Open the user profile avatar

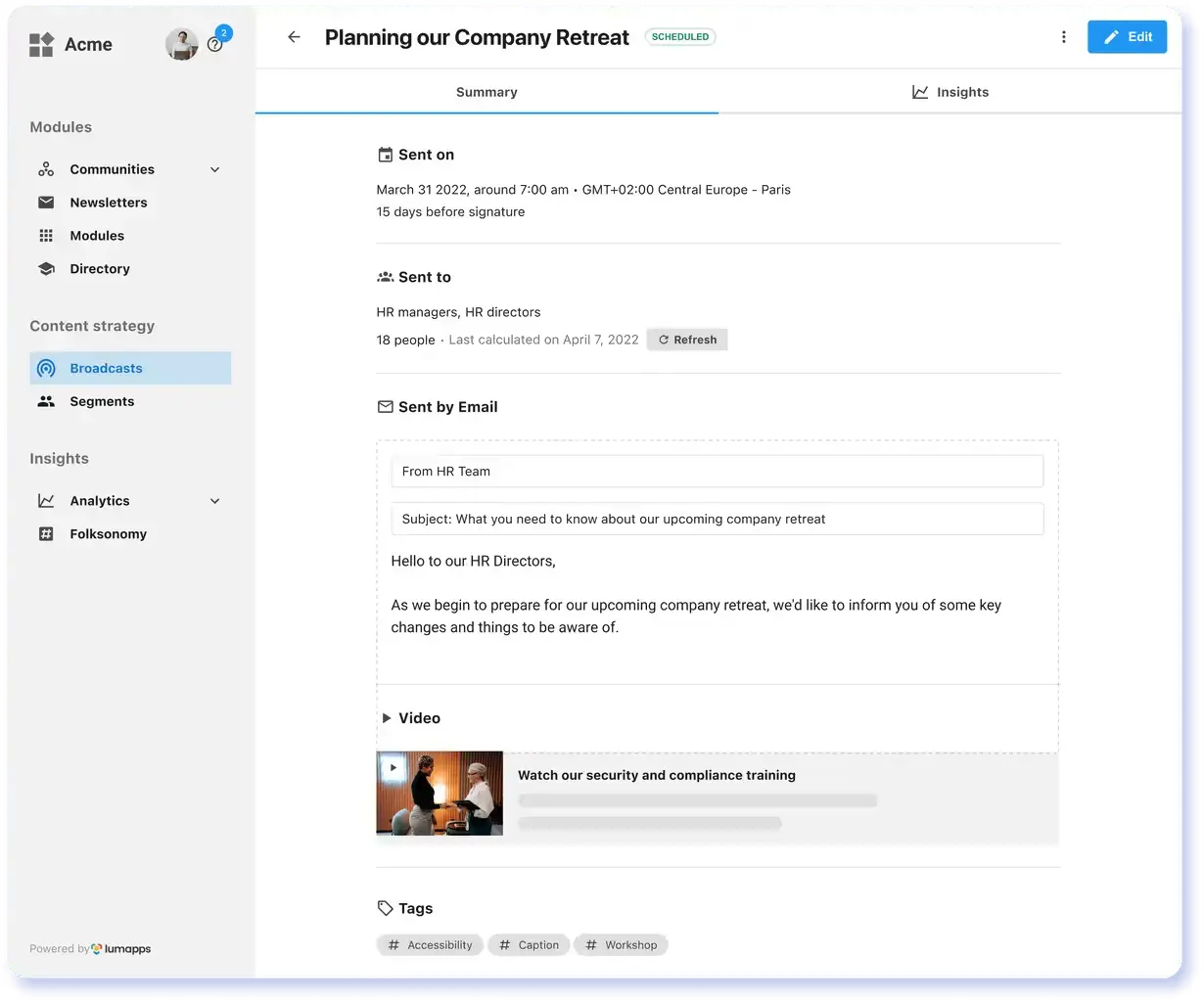(182, 44)
